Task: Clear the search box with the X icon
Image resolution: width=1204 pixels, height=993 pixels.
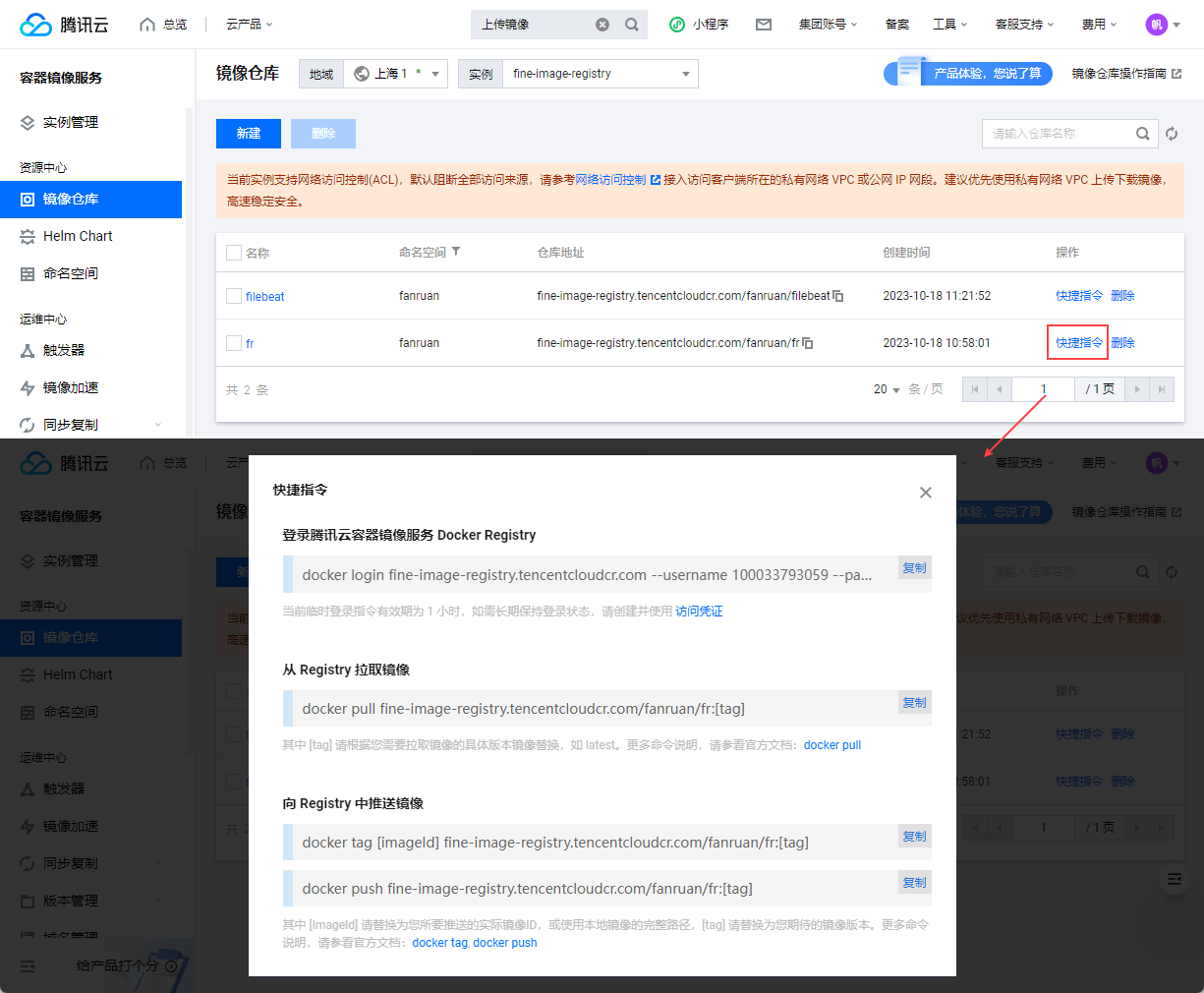Action: pos(602,25)
